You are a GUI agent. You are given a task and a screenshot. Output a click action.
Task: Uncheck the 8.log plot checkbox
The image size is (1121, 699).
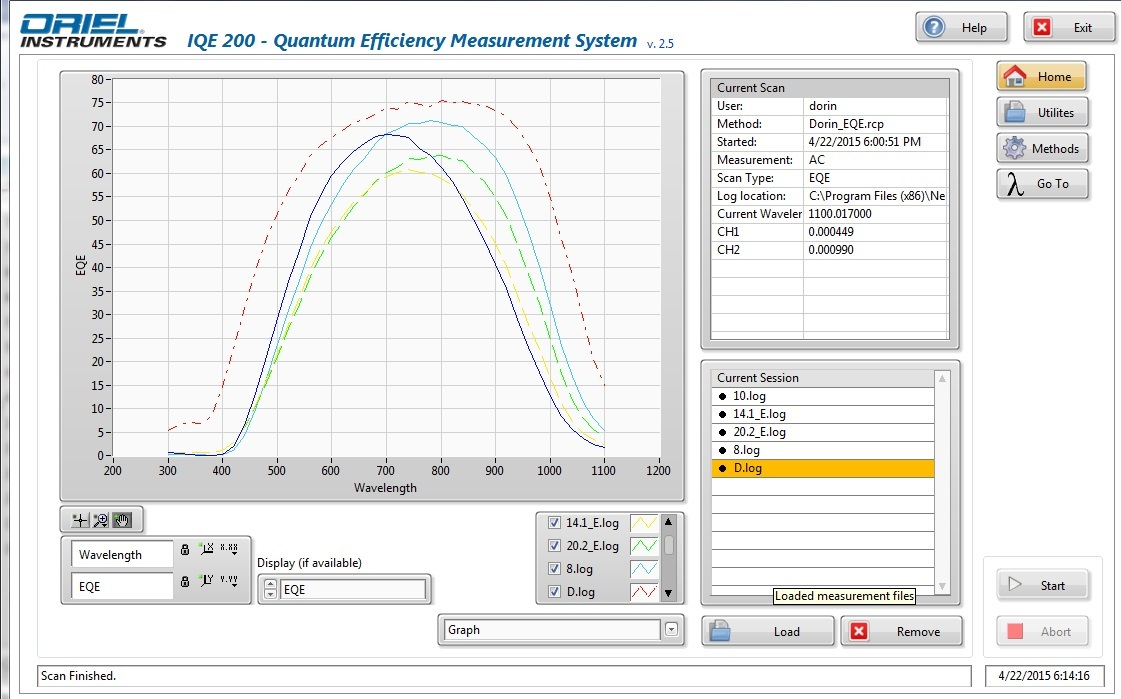click(554, 569)
